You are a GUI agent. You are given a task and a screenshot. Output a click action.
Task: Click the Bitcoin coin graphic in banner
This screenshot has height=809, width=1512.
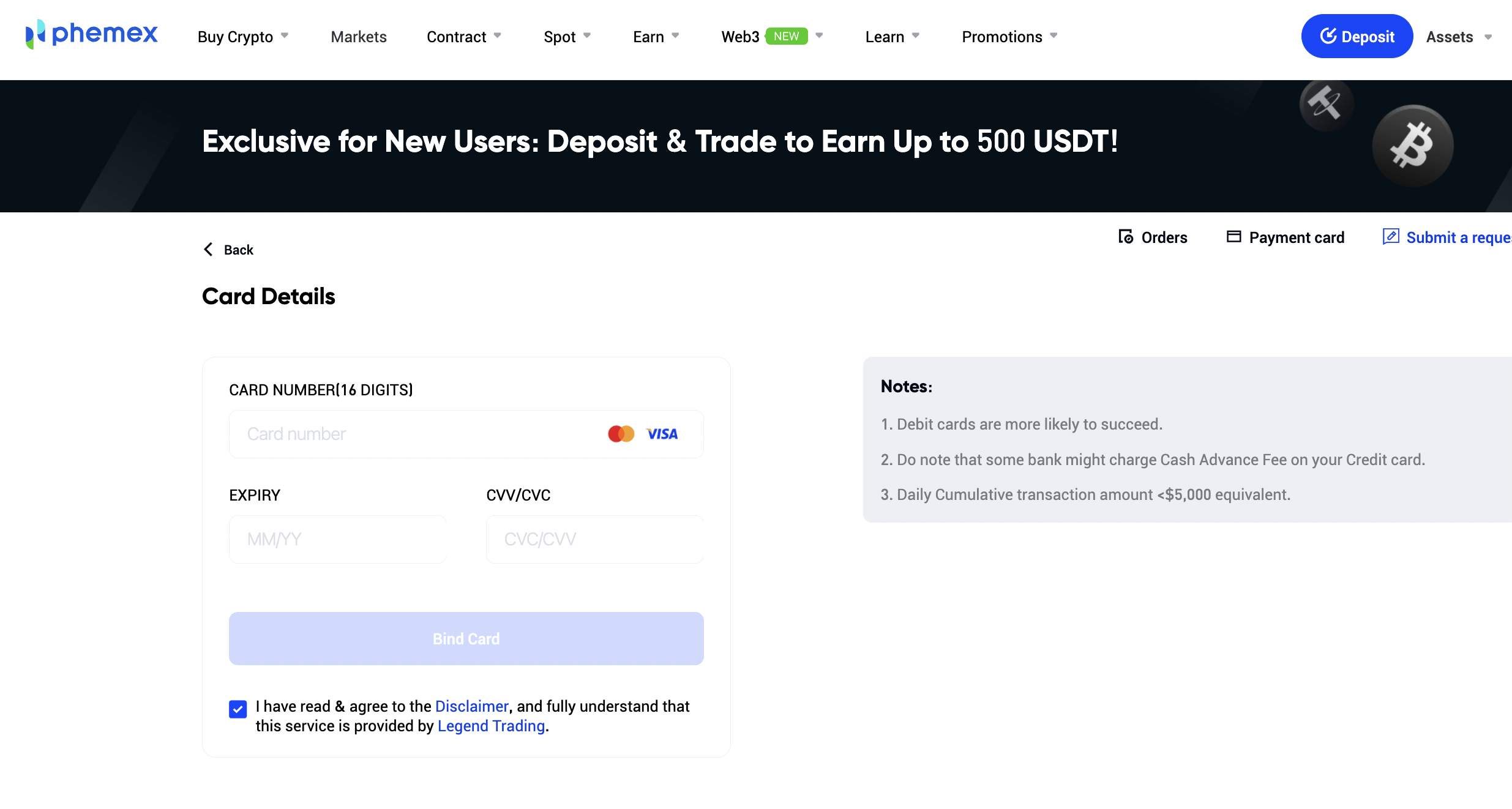tap(1412, 146)
